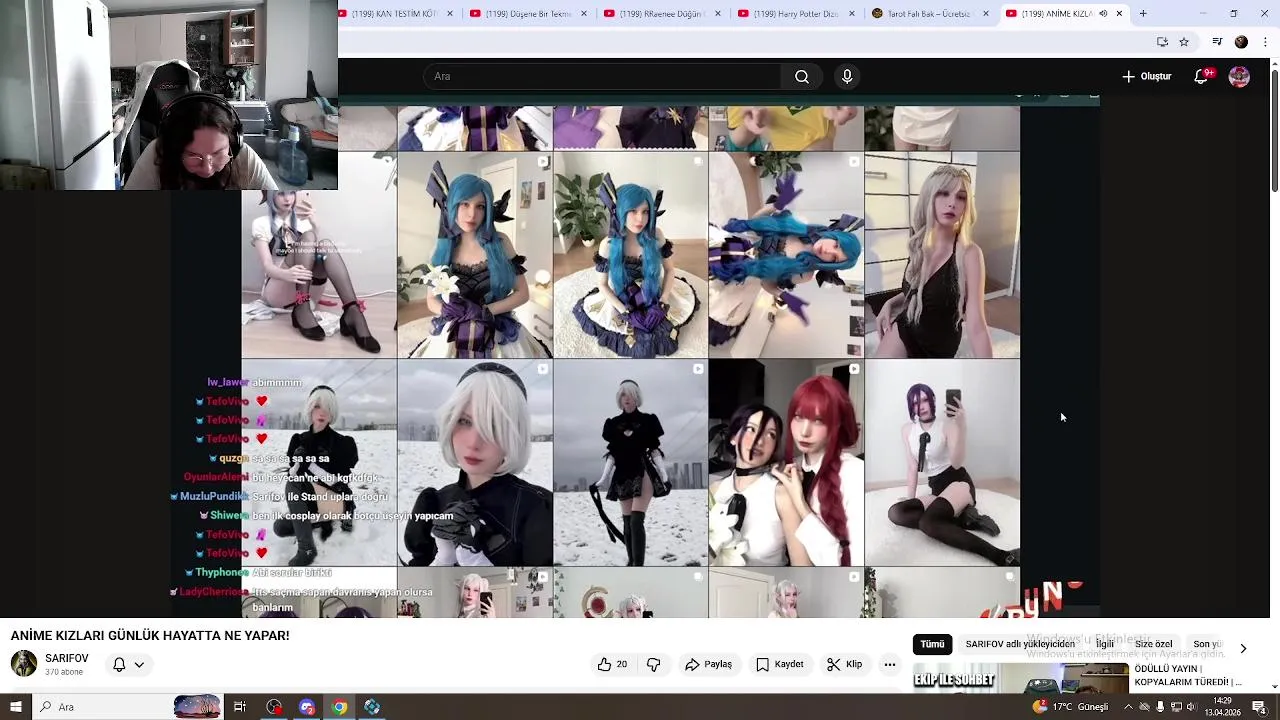This screenshot has width=1280, height=720.
Task: Close the Tarot Falı Bak tab
Action: pyautogui.click(x=986, y=14)
